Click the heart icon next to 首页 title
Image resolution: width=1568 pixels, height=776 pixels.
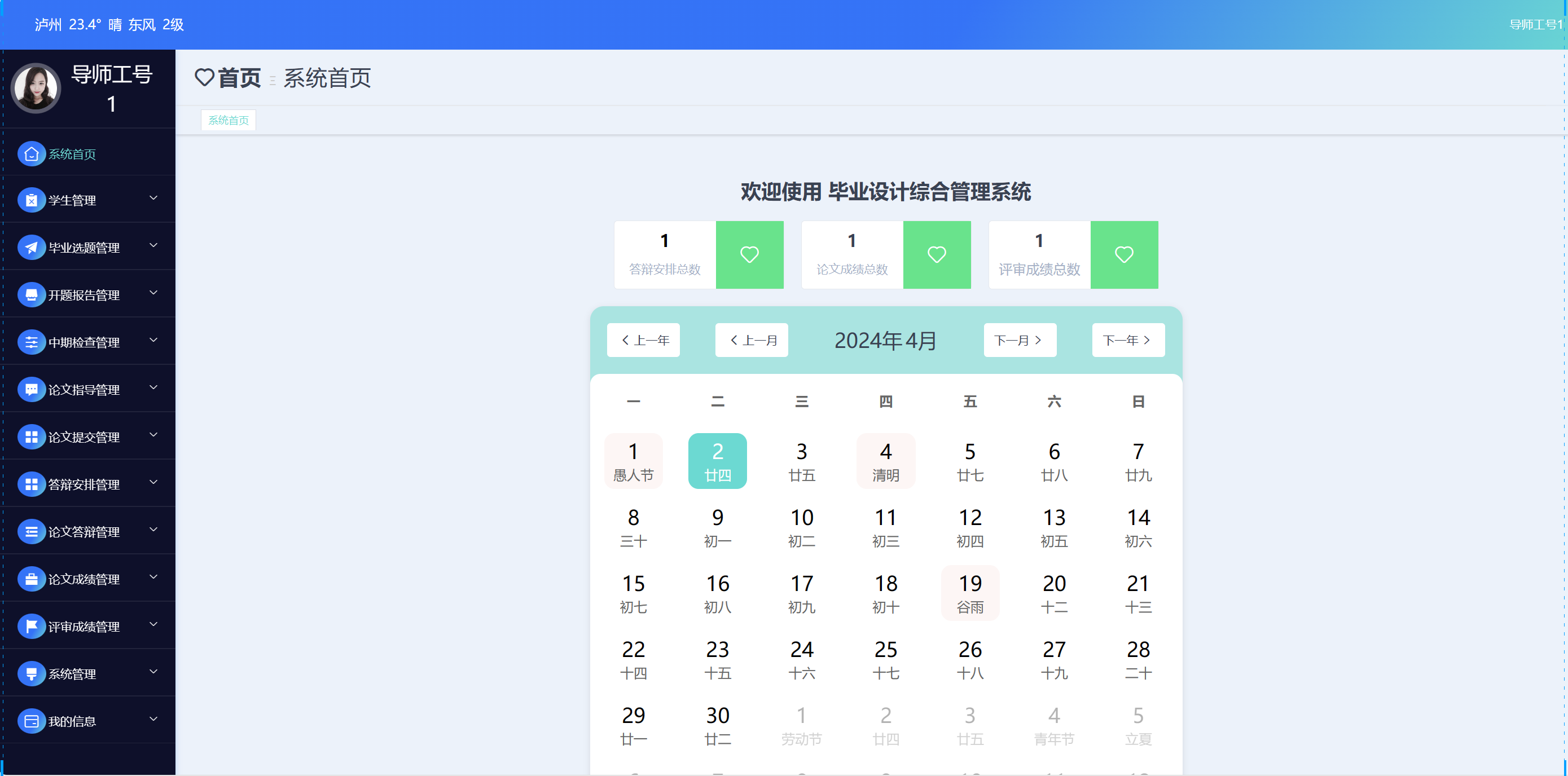(204, 78)
